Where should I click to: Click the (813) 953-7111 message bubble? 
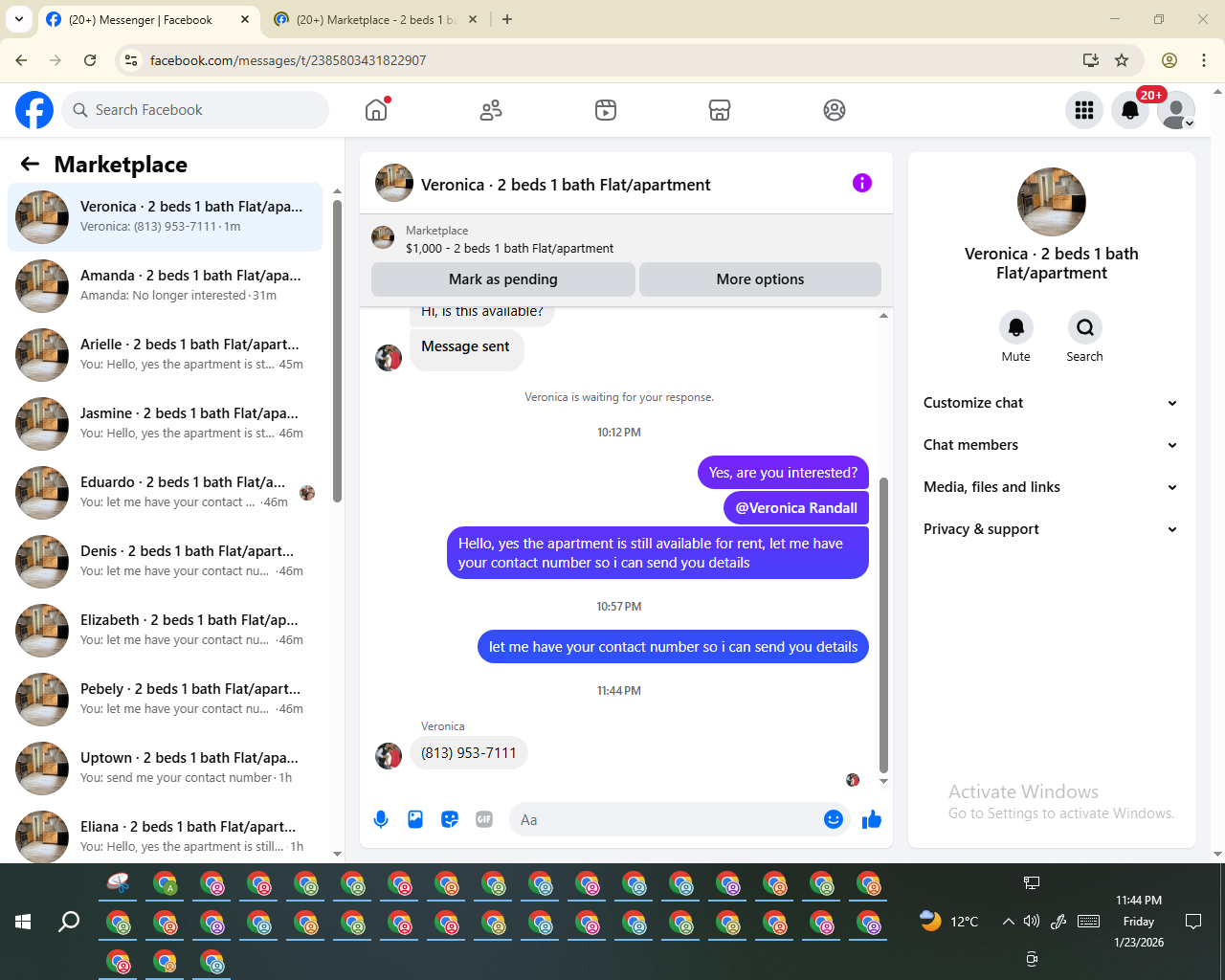[x=469, y=753]
